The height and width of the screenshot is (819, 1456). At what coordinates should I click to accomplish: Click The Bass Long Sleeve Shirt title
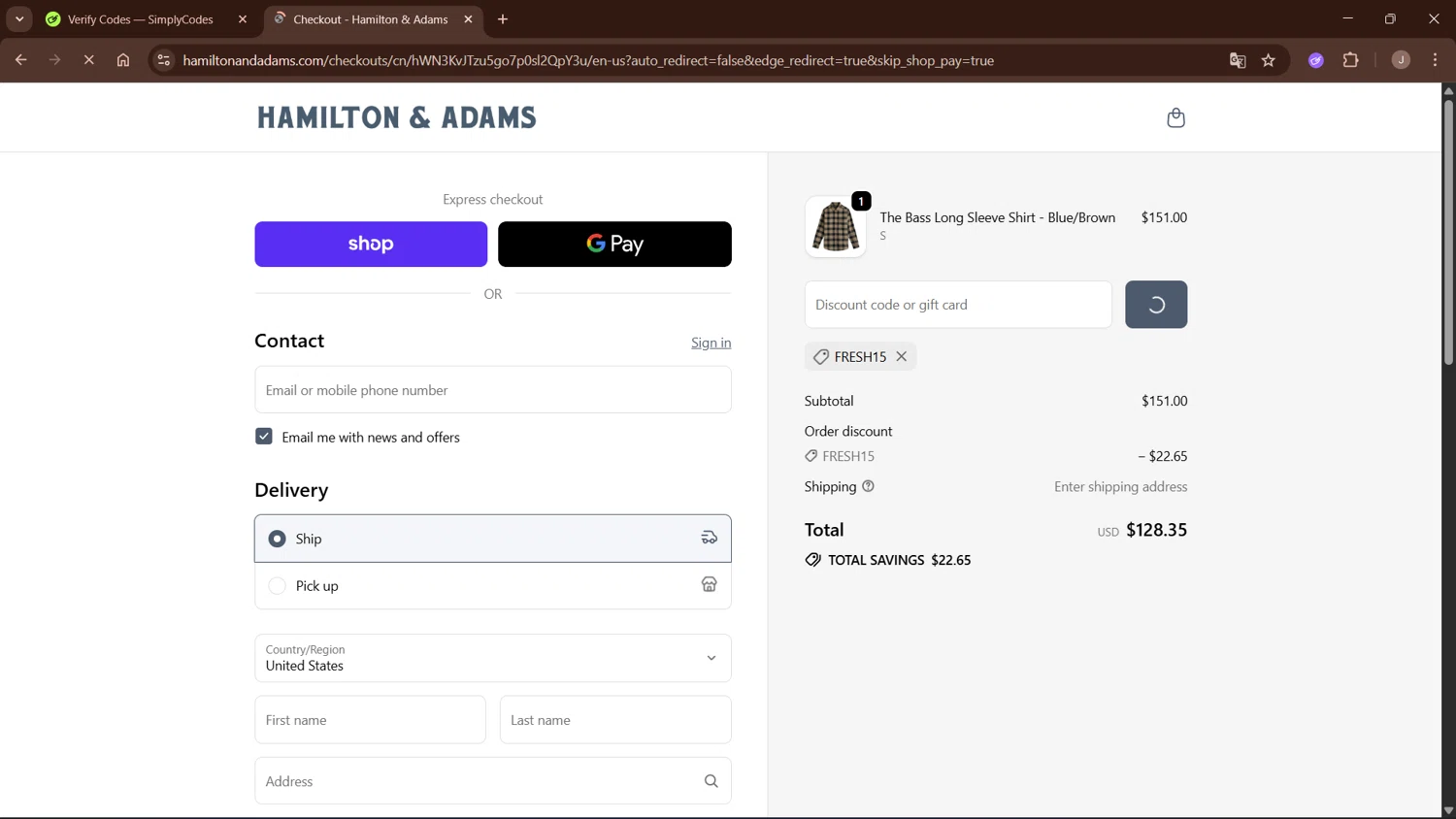(x=997, y=217)
